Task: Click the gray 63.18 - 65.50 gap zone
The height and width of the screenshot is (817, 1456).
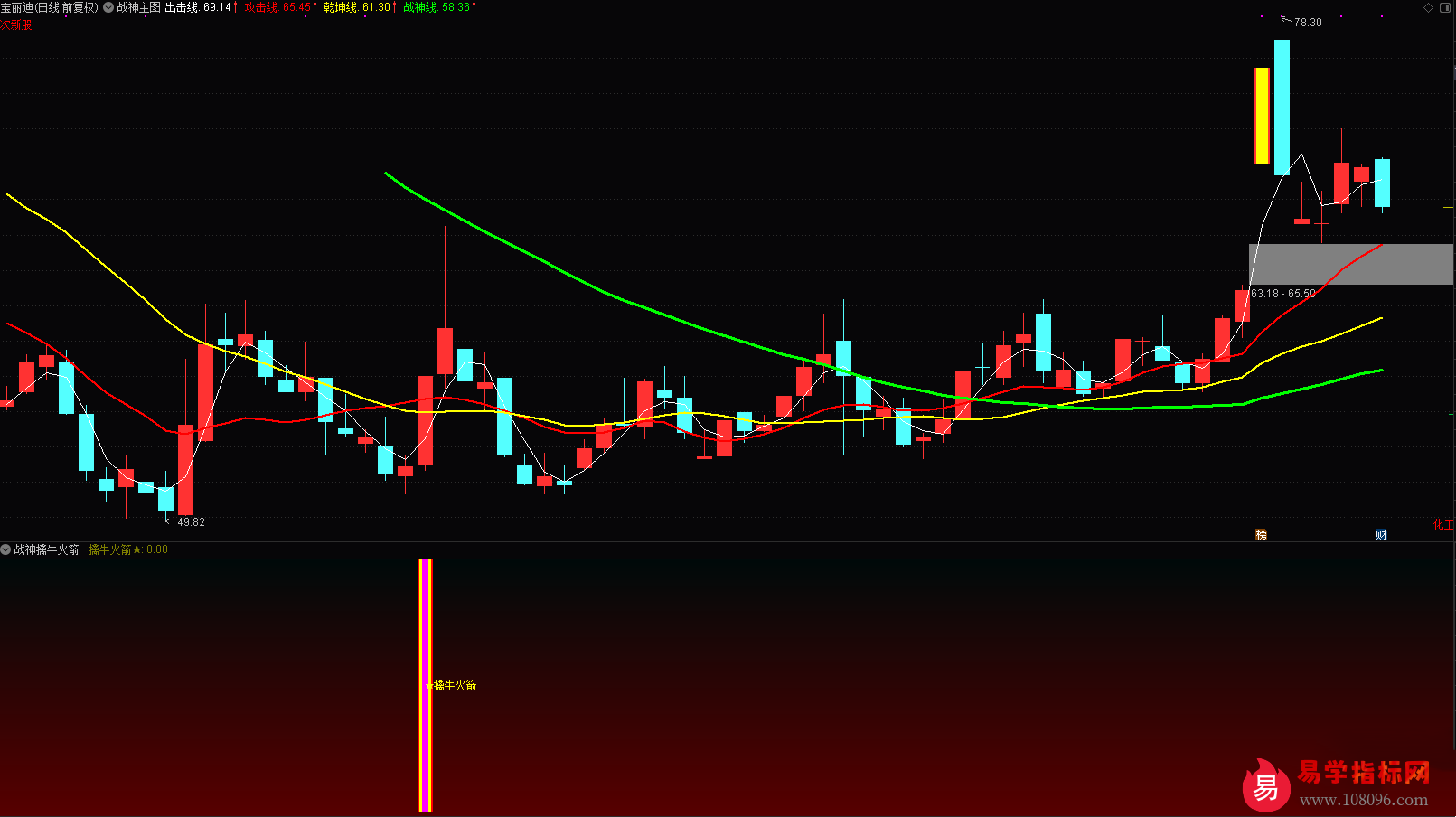Action: [x=1350, y=265]
